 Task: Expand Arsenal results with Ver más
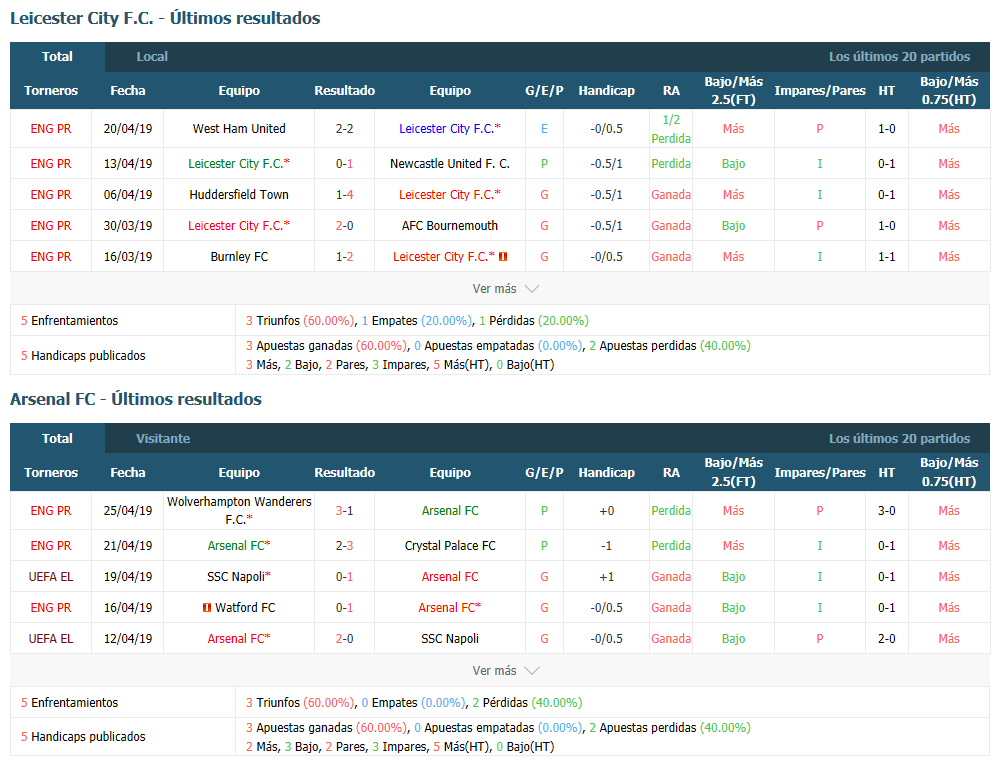(x=505, y=671)
